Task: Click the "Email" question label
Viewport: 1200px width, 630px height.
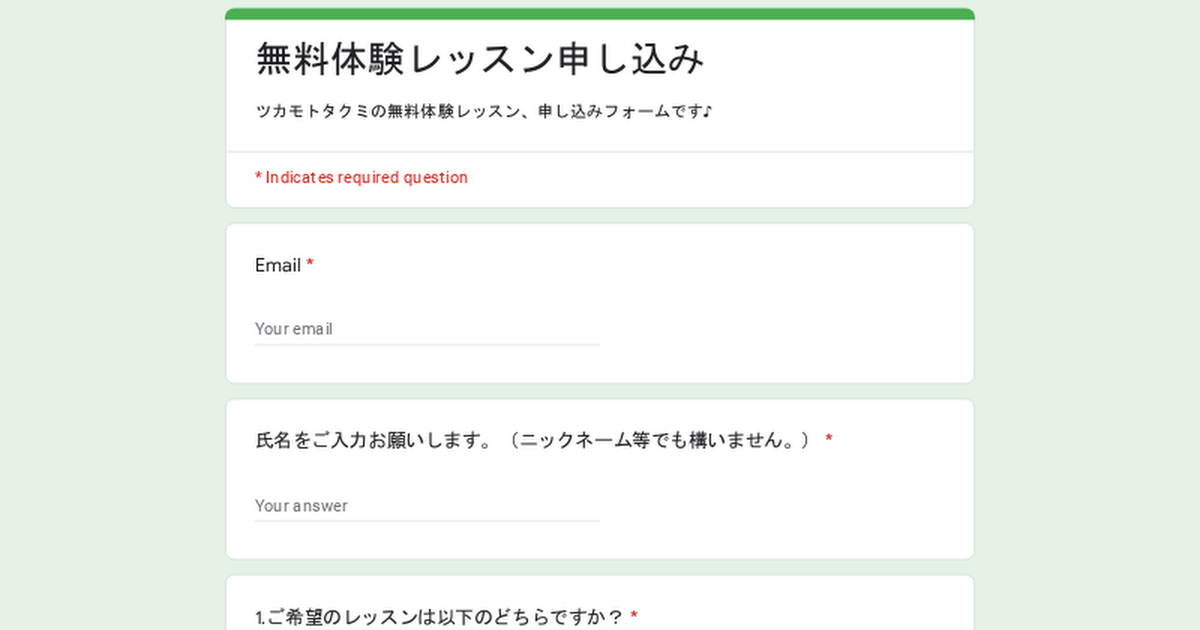Action: [x=278, y=266]
